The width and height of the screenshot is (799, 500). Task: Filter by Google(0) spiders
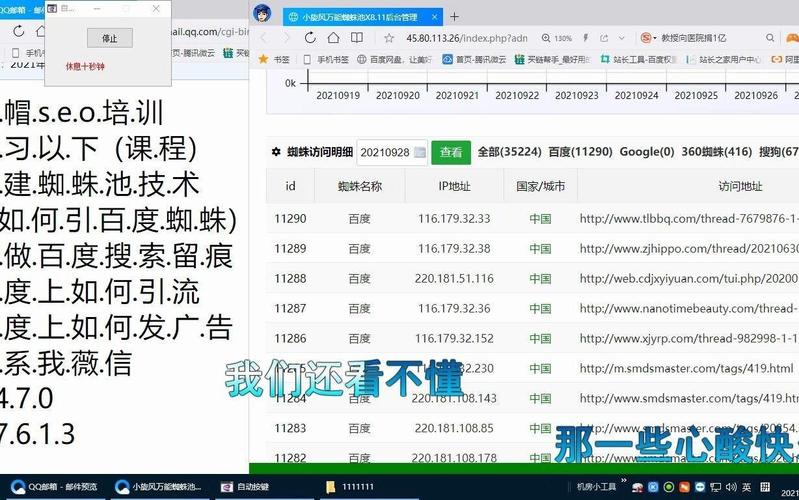coord(647,152)
